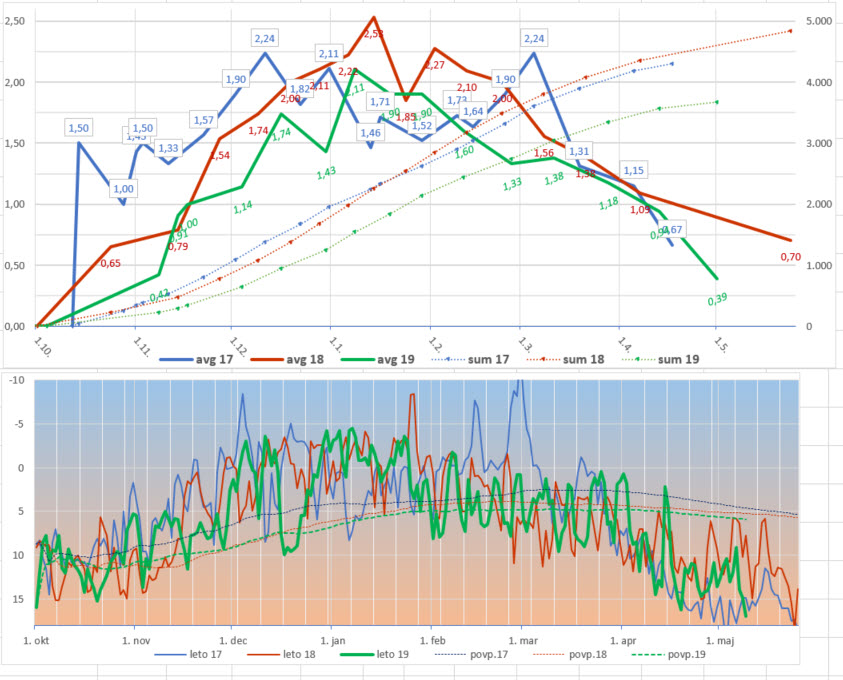Click the bottom chart axis label '1. okt'
Viewport: 843px width, 680px height.
click(x=36, y=641)
